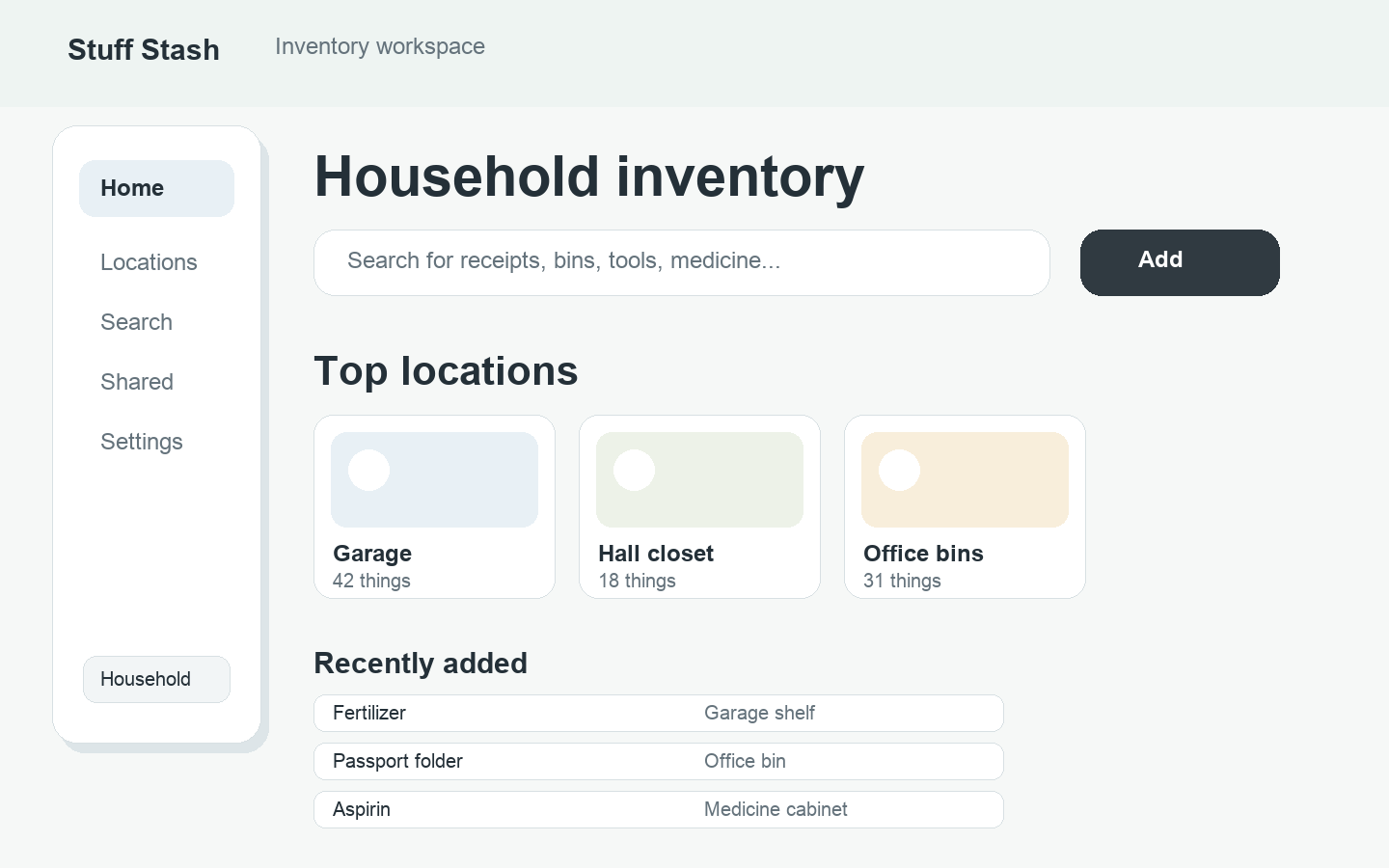The height and width of the screenshot is (868, 1389).
Task: Click the Garage card thumbnail image
Action: 434,479
